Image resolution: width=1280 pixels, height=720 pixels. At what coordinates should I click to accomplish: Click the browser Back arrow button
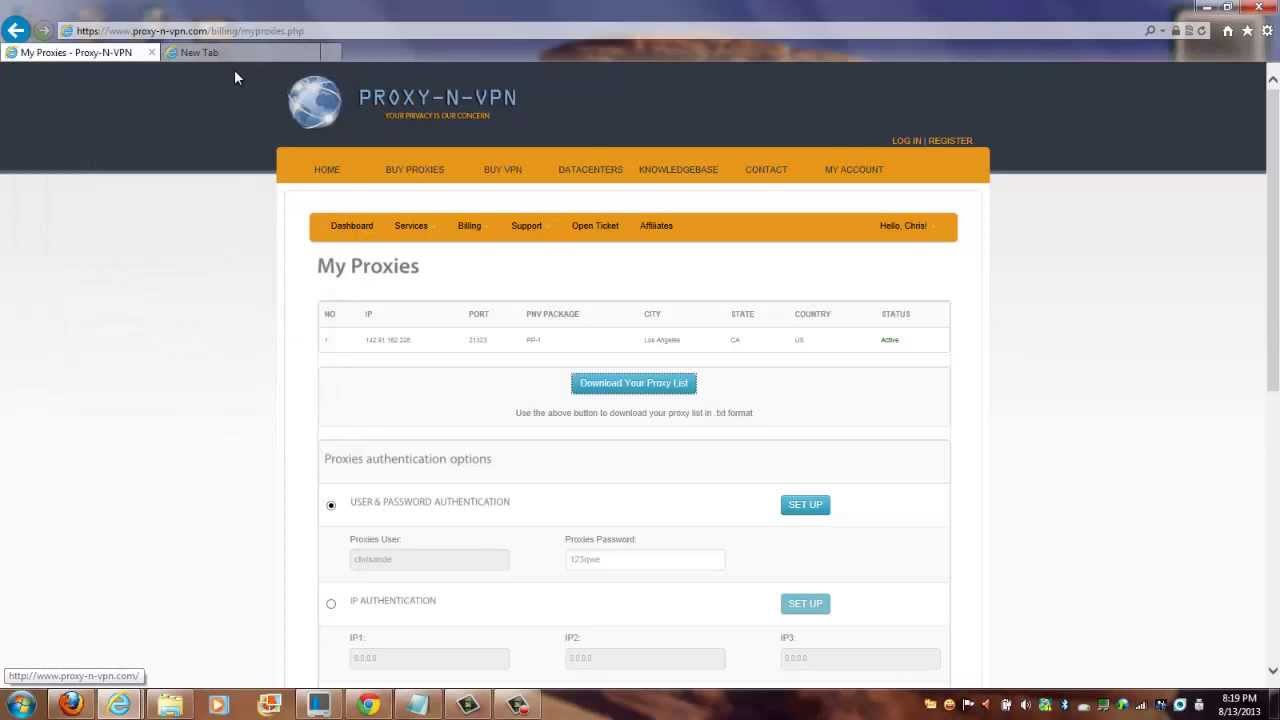coord(16,30)
